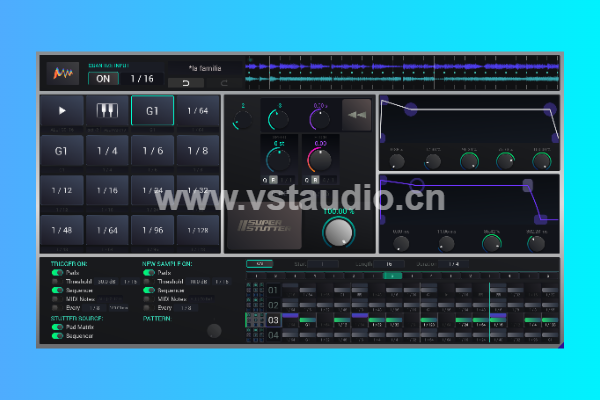Click the purple 0.70 s knob
Image resolution: width=600 pixels, height=400 pixels.
[x=320, y=119]
